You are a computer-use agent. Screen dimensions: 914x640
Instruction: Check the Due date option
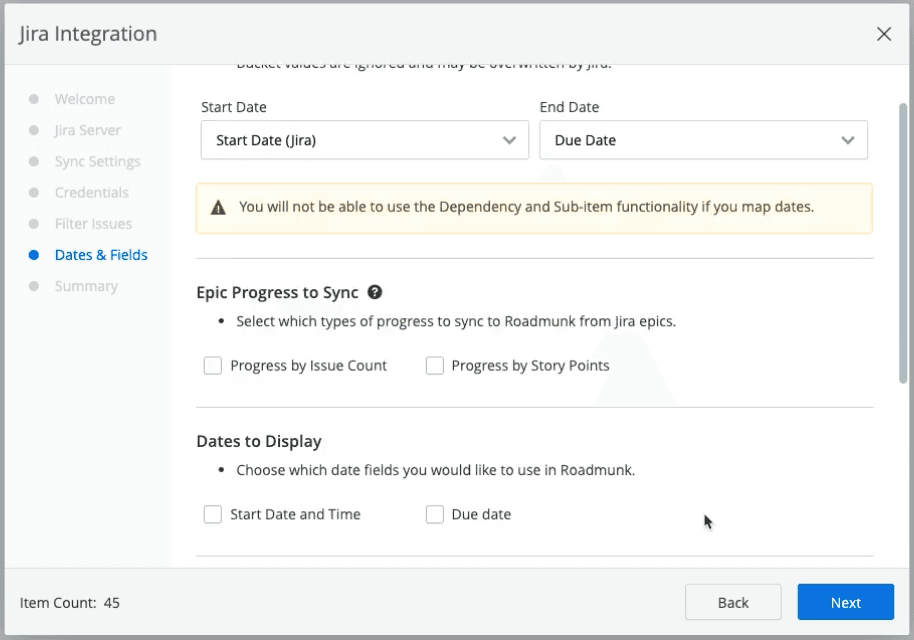pos(434,513)
